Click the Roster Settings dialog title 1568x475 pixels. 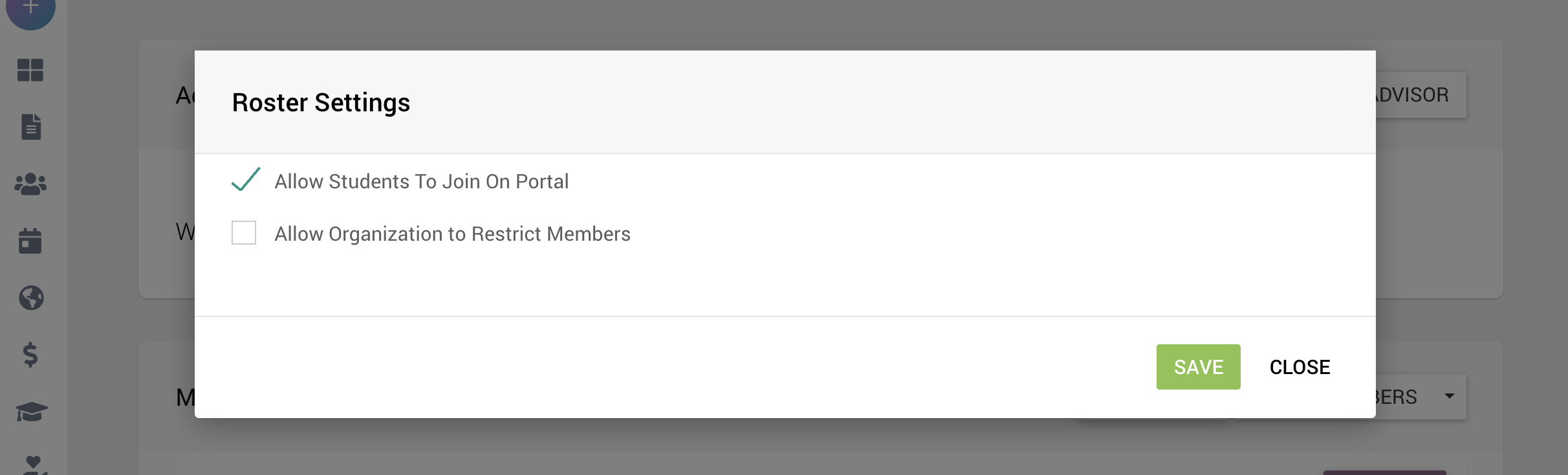tap(321, 102)
